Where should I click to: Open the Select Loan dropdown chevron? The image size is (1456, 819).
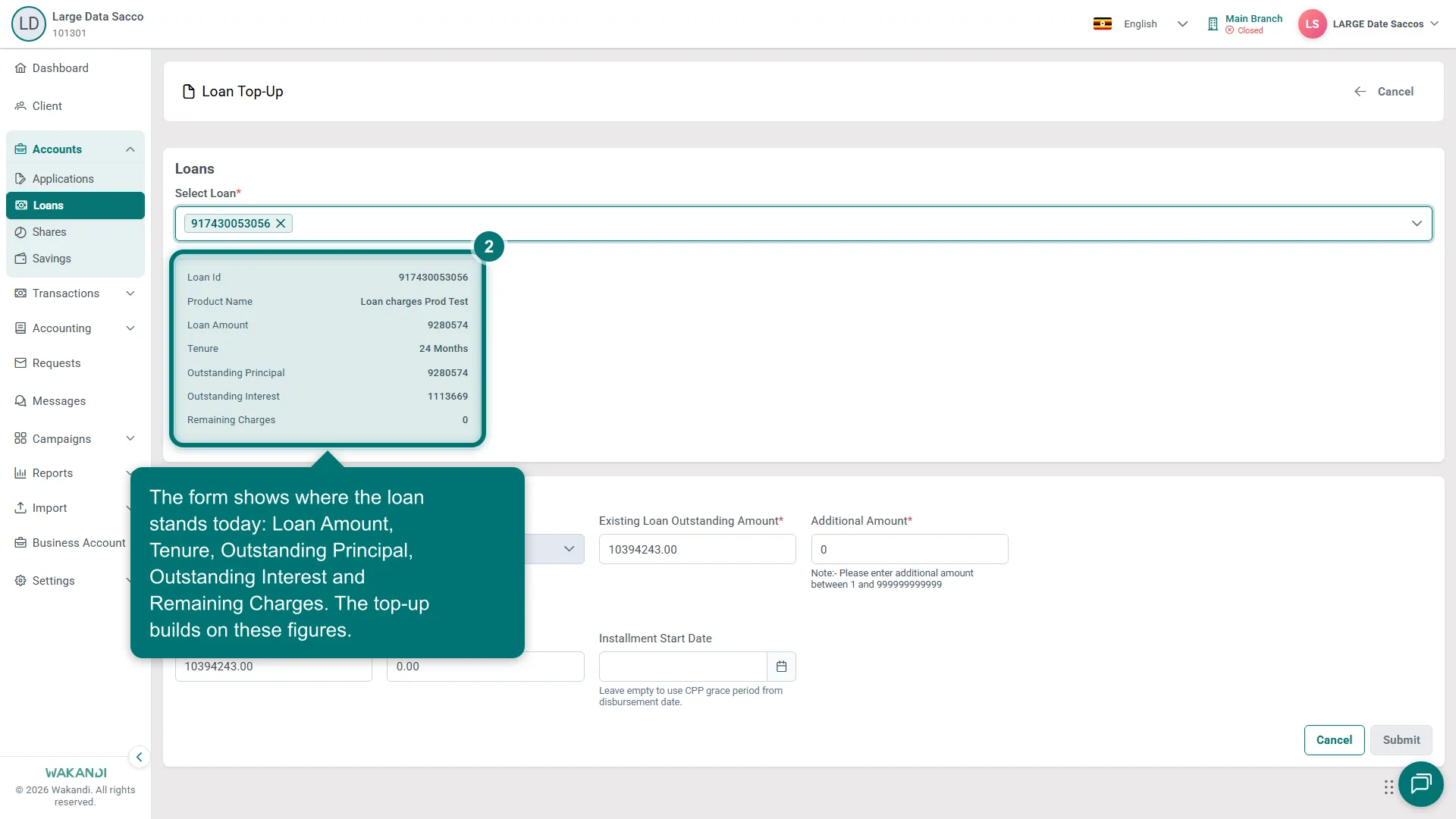(1417, 224)
